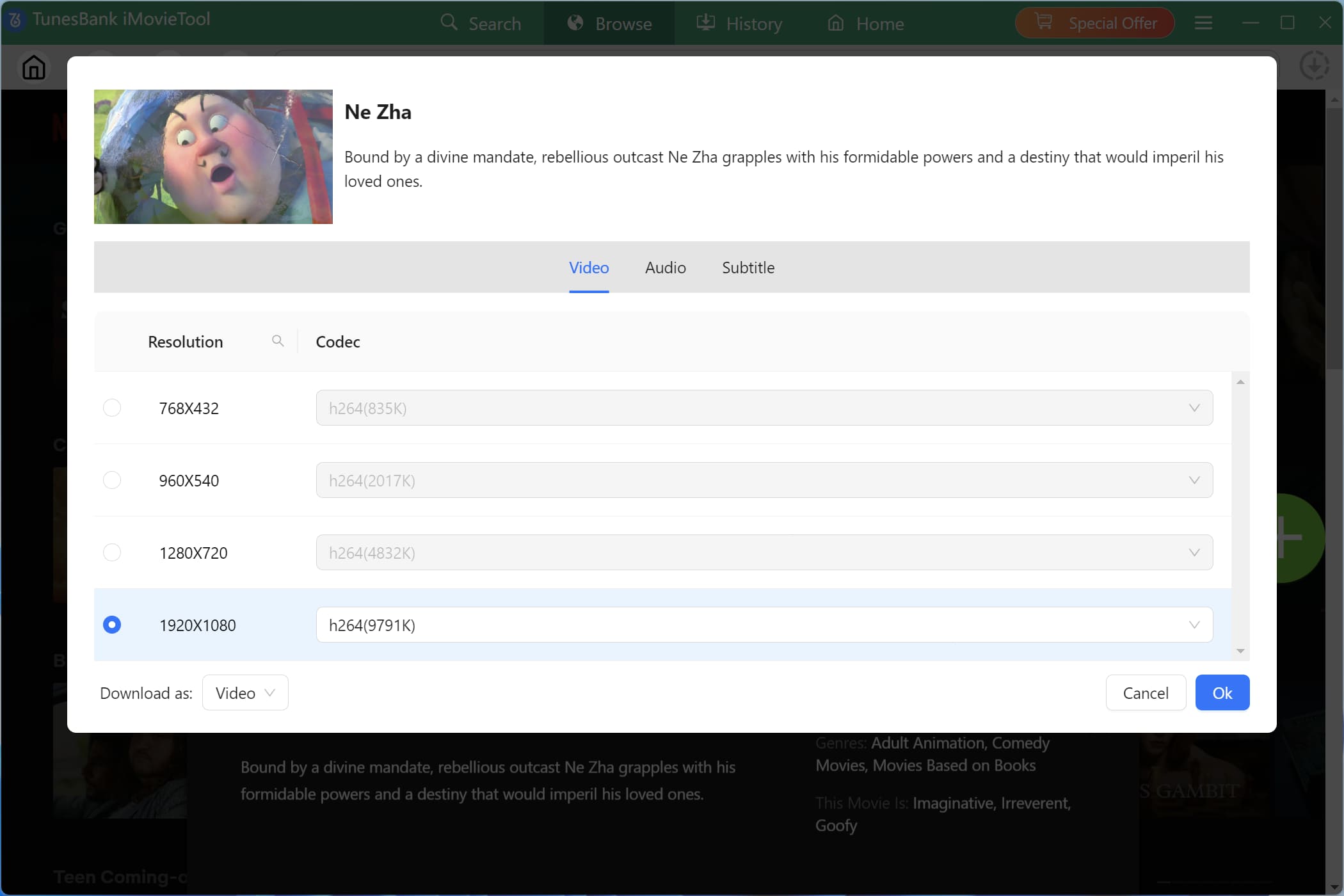Click the download queue icon at top right

tap(1314, 66)
